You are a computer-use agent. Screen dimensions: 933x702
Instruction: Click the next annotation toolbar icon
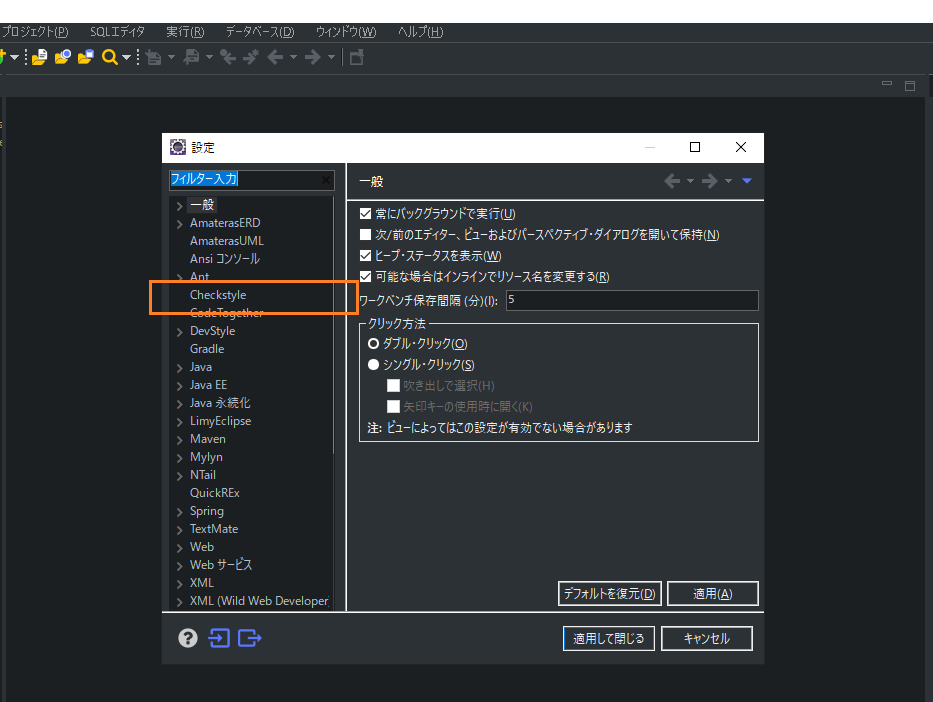click(154, 57)
